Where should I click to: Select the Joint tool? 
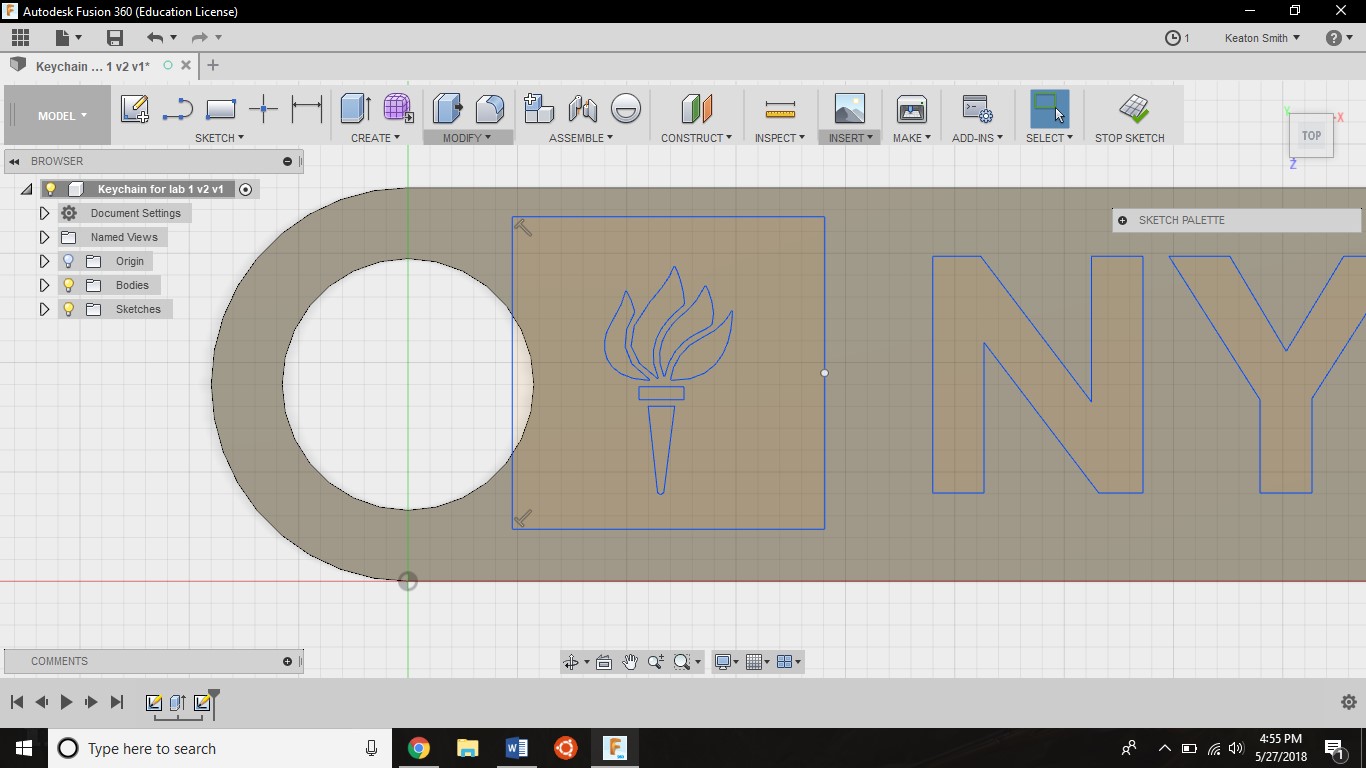582,108
